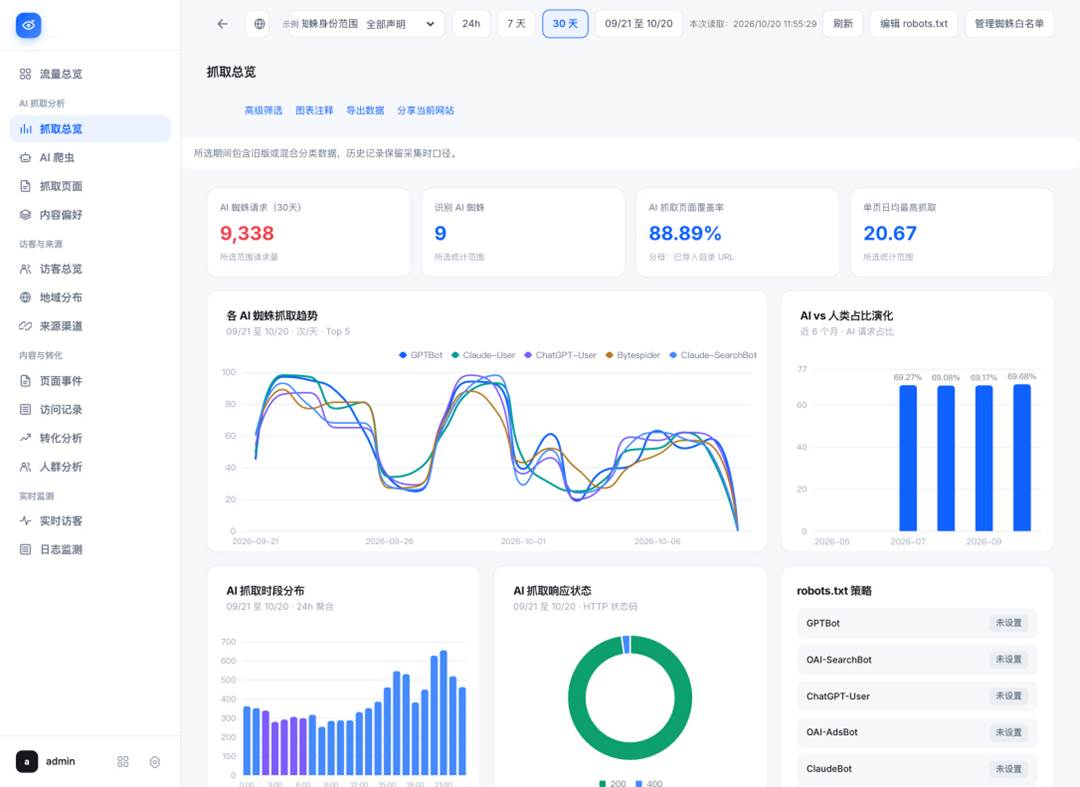Click the globe icon in the top bar

(259, 24)
